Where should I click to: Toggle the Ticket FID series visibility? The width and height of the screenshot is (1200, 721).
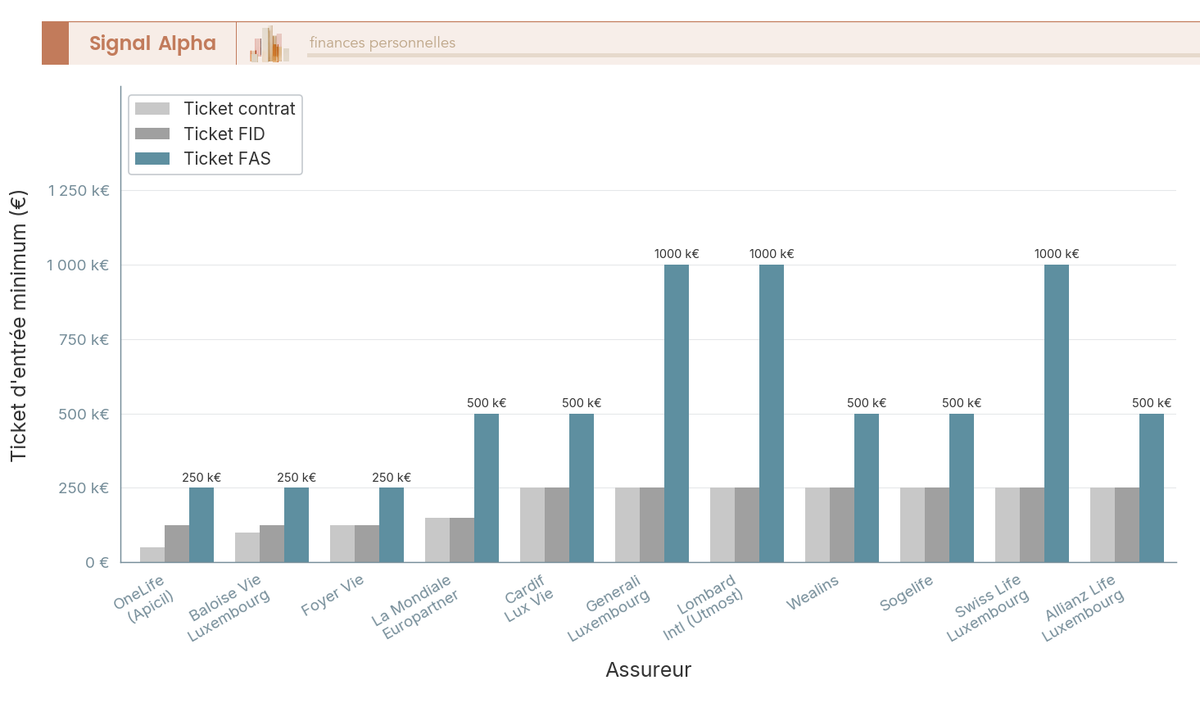225,133
